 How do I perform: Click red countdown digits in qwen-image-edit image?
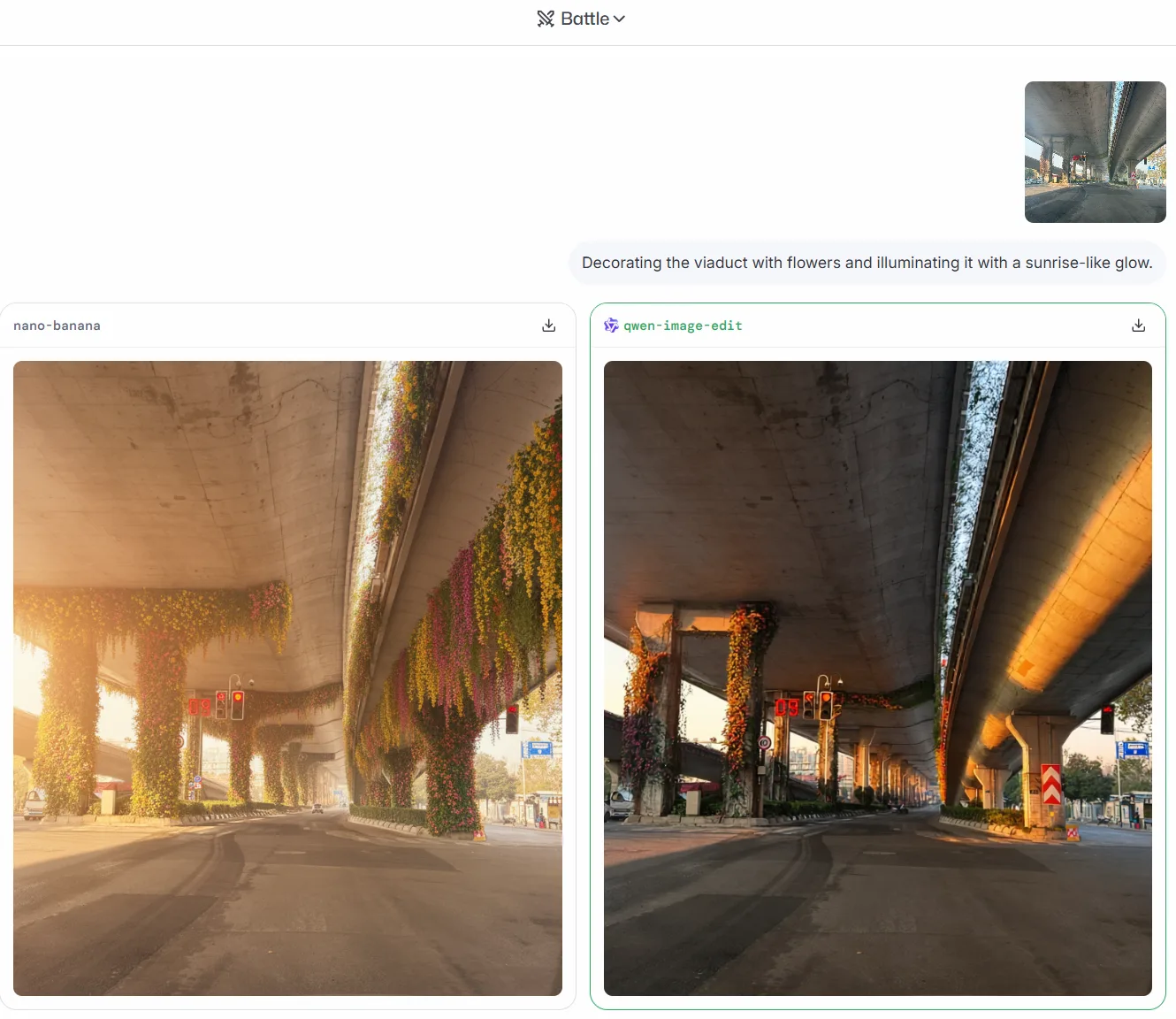pos(786,707)
